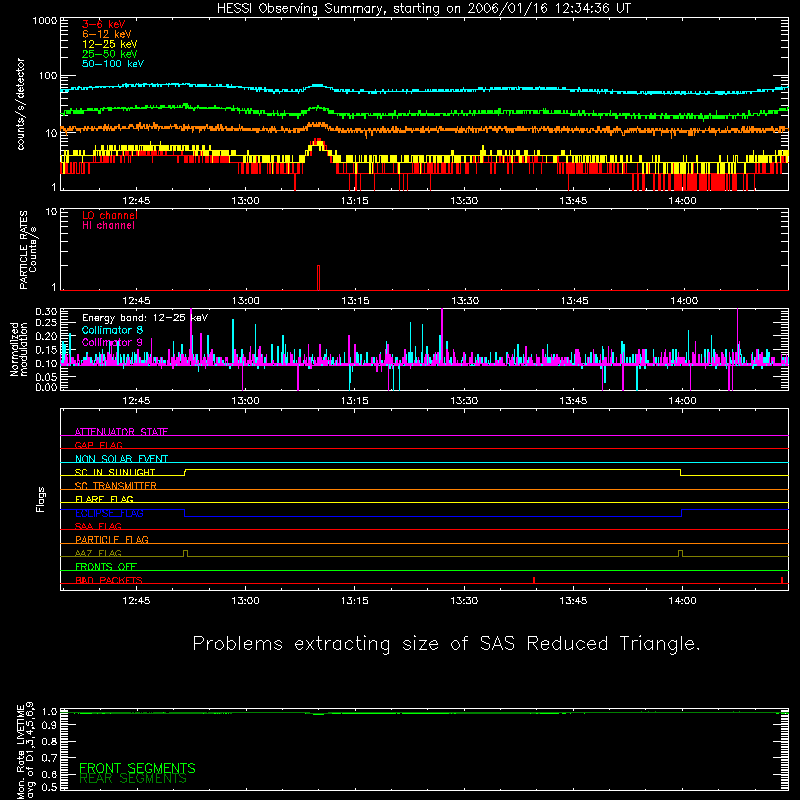Click the tall magenta modulation spike near 13:27
Screen dimensions: 800x800
click(442, 336)
